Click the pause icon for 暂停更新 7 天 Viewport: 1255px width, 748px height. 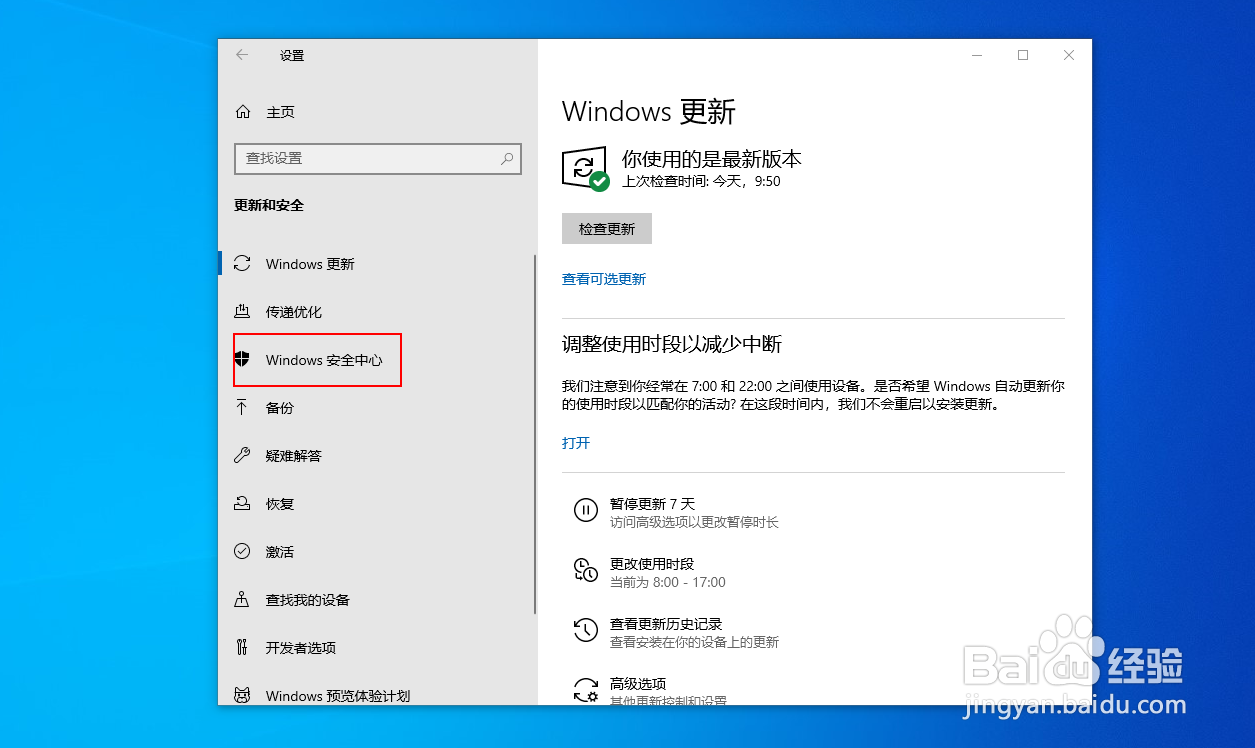tap(585, 511)
